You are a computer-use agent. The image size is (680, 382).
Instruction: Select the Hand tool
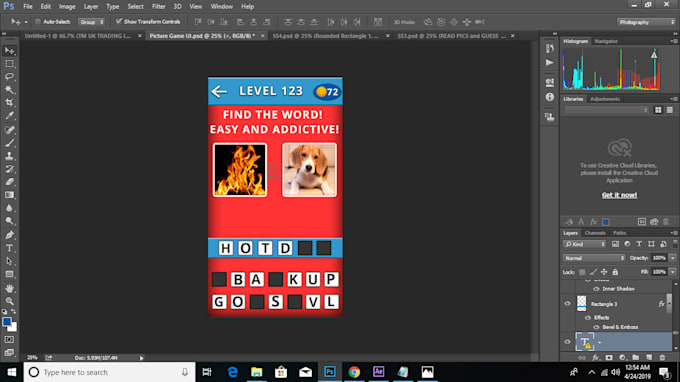(x=9, y=288)
